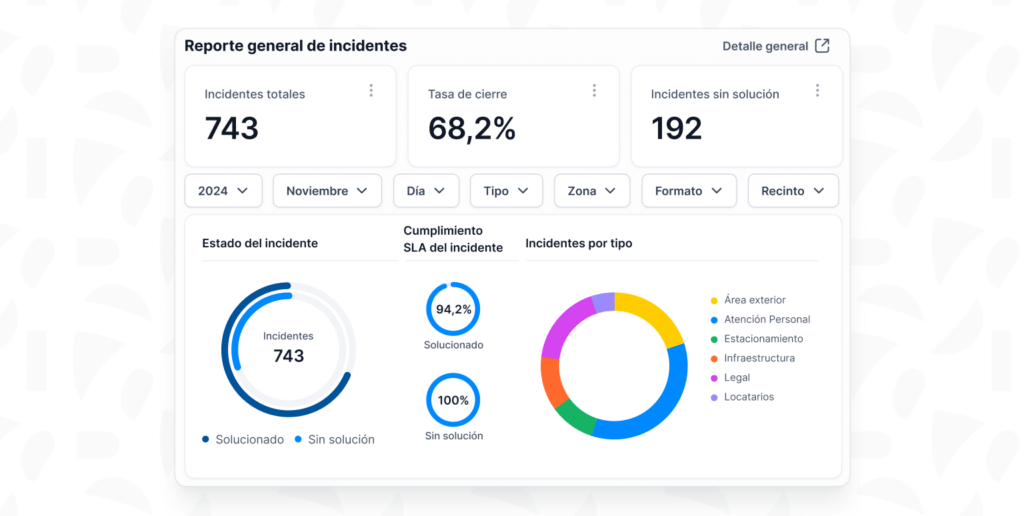1024x516 pixels.
Task: Select Atención Personal in the chart legend
Action: (767, 320)
